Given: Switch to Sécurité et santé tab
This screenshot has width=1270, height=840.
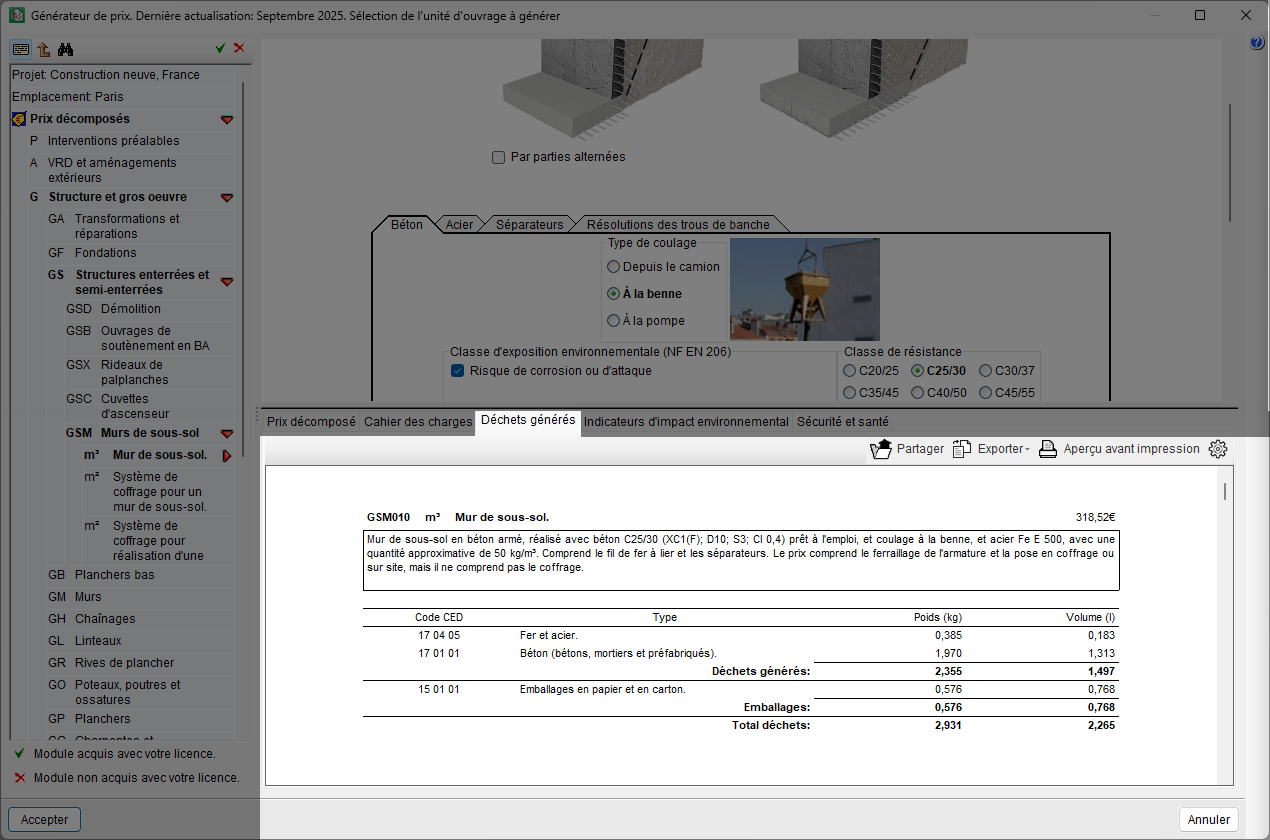Looking at the screenshot, I should [842, 422].
